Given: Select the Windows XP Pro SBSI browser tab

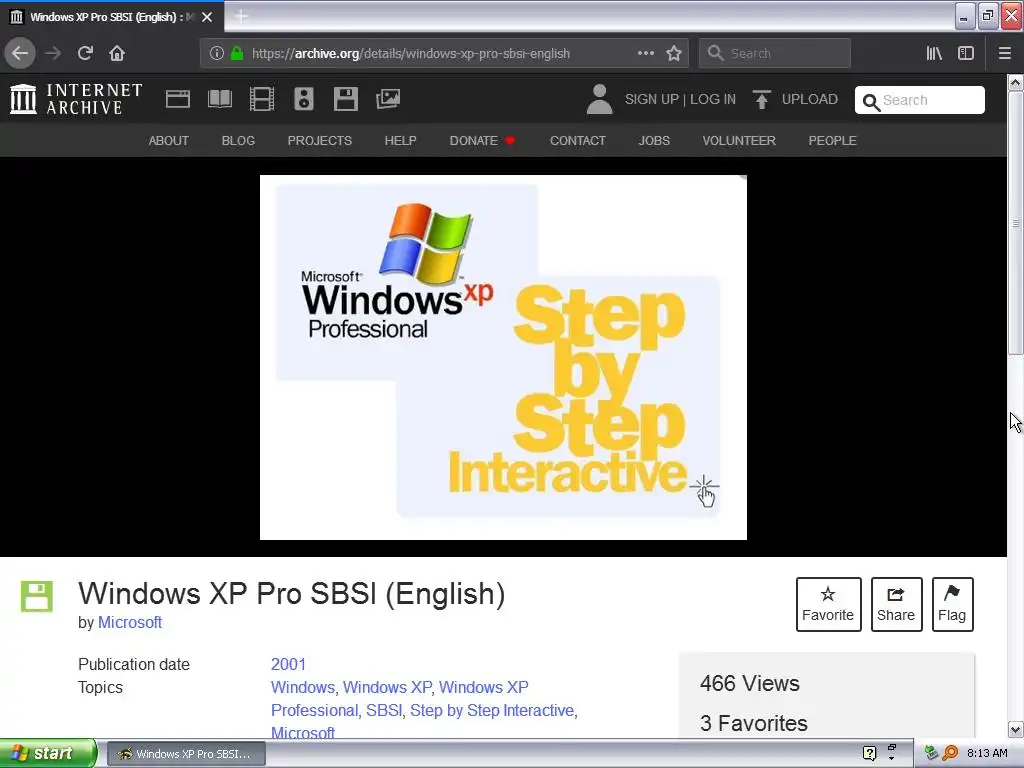Looking at the screenshot, I should pos(112,16).
